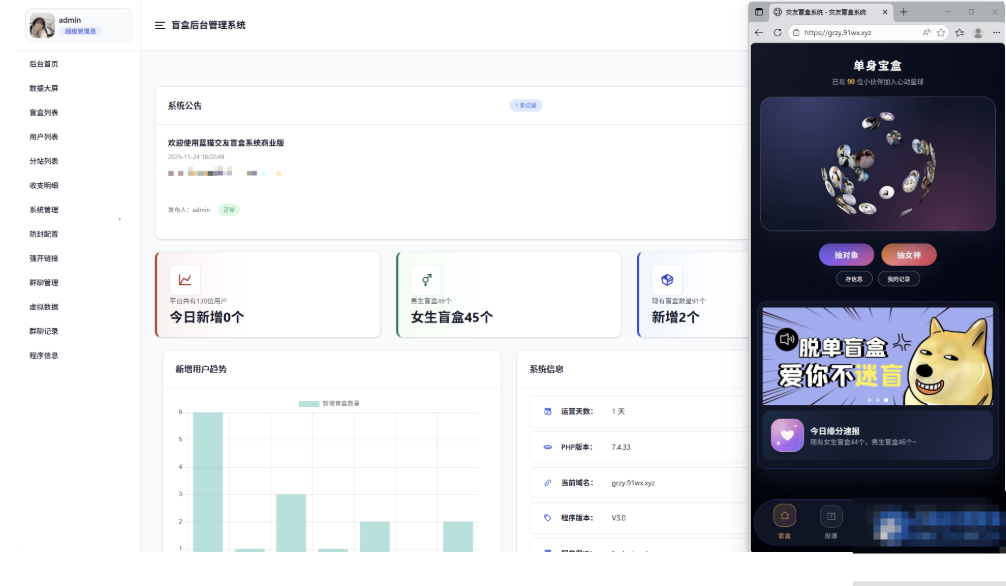This screenshot has height=586, width=1006.
Task: Collapse the sidebar with the hamburger icon
Action: 157,25
